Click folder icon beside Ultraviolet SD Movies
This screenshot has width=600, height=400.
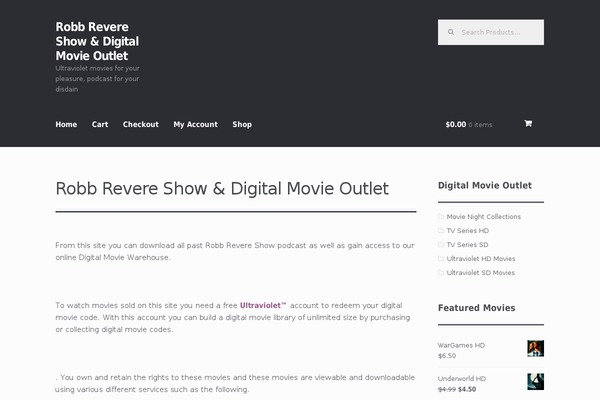tap(441, 273)
